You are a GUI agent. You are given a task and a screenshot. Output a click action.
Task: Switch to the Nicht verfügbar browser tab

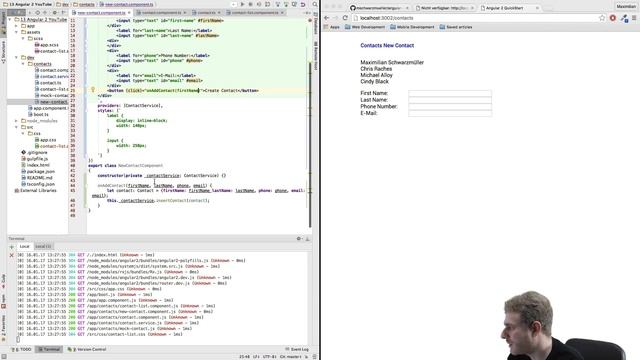click(x=444, y=8)
